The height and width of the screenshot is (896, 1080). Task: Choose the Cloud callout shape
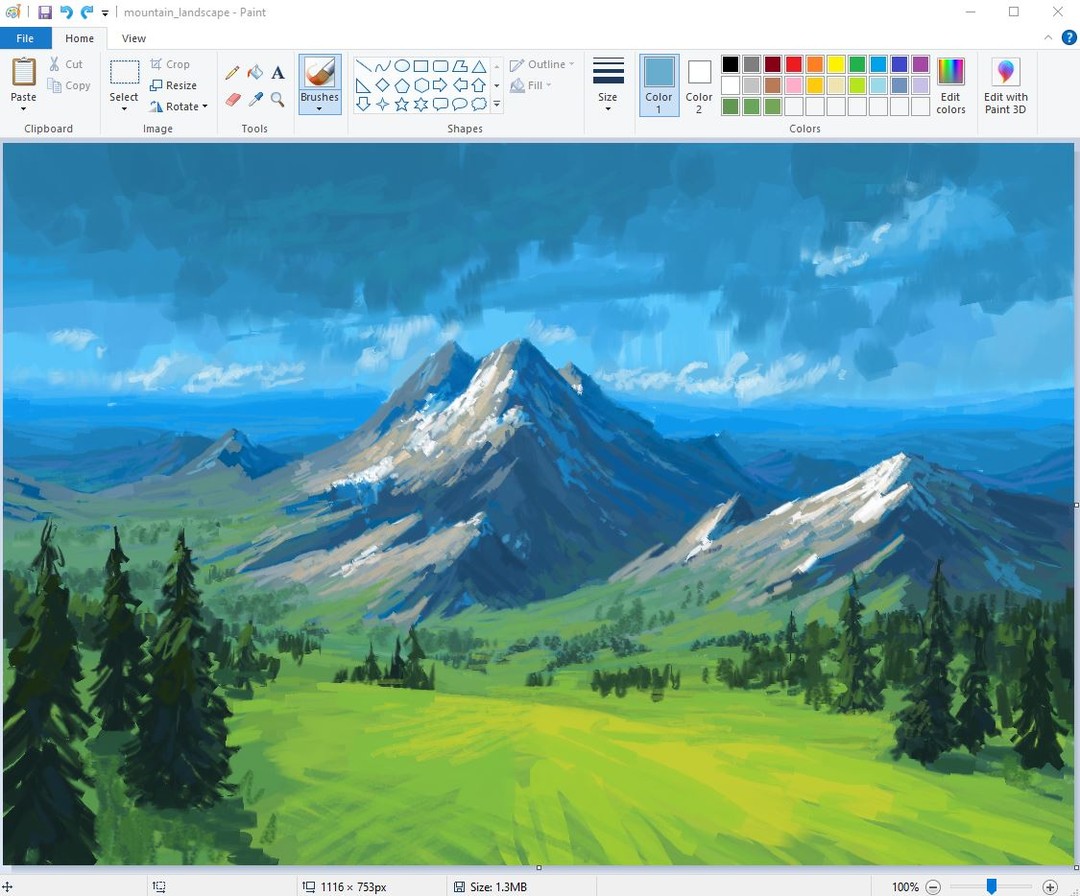[x=479, y=105]
